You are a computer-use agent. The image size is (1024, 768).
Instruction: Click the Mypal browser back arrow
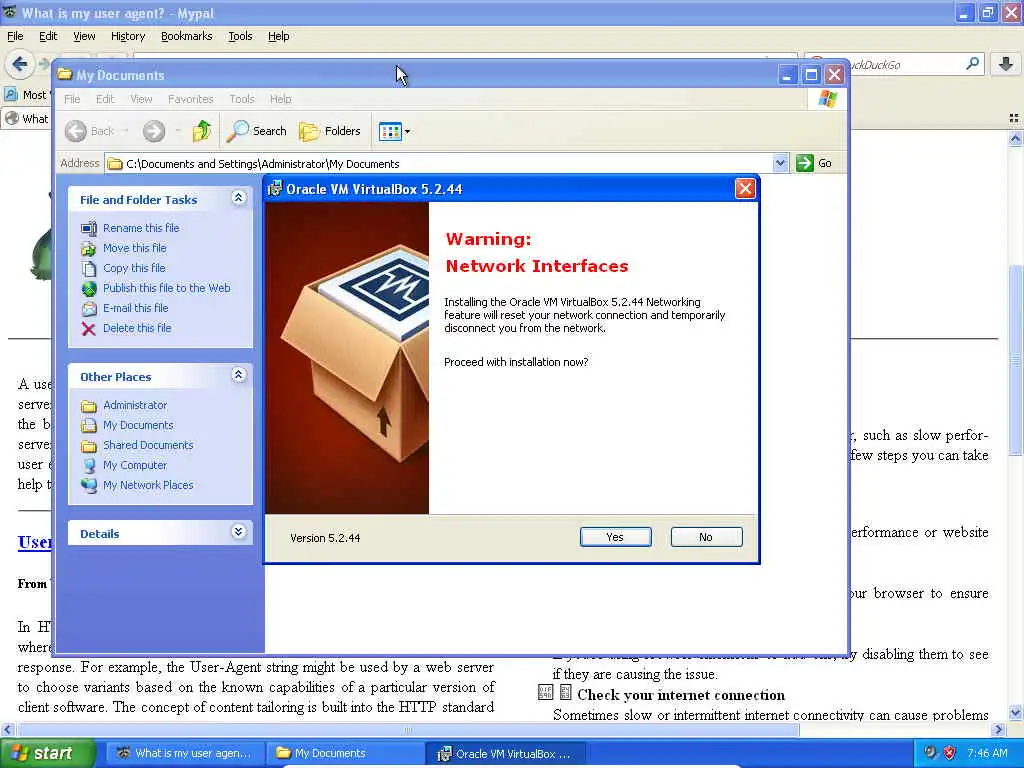[20, 64]
